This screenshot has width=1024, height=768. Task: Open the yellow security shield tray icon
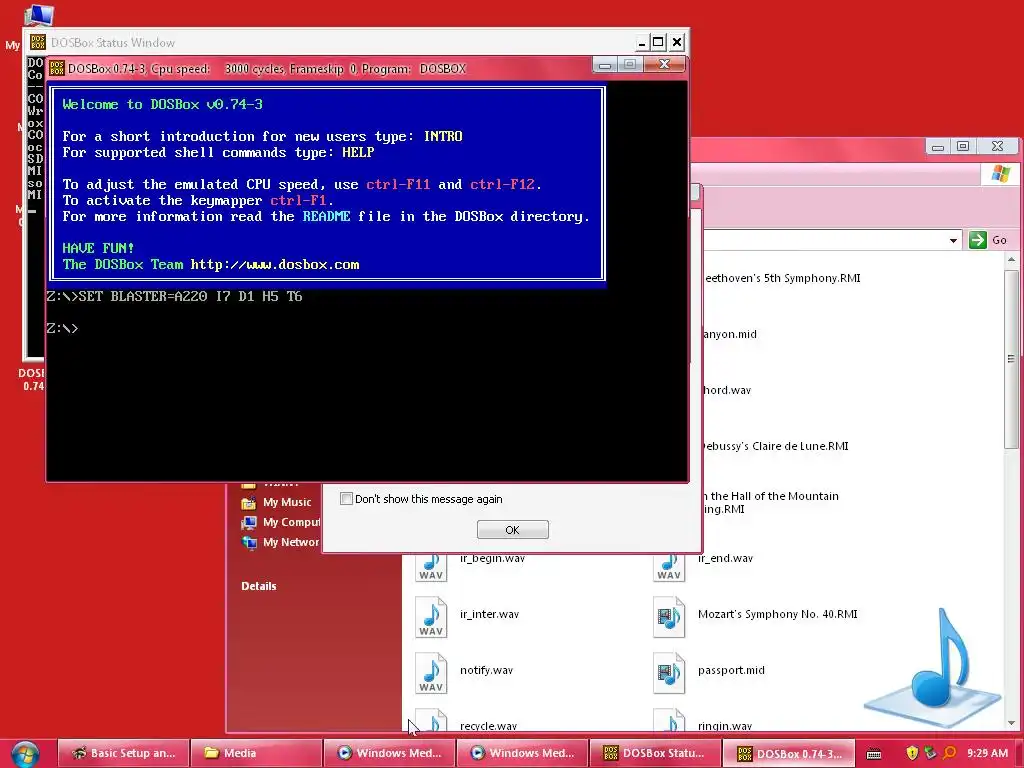(x=912, y=753)
